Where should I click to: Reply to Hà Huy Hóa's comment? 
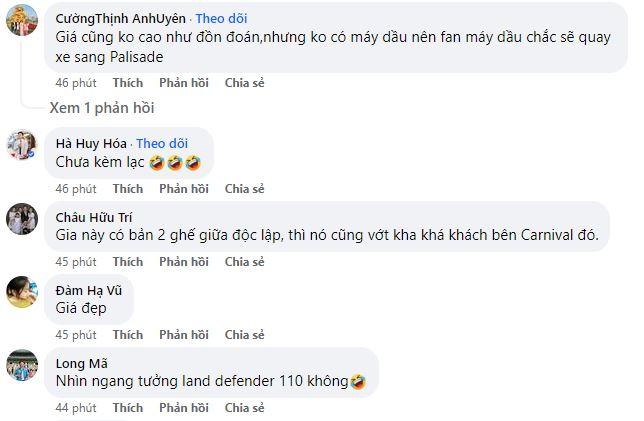(x=183, y=189)
